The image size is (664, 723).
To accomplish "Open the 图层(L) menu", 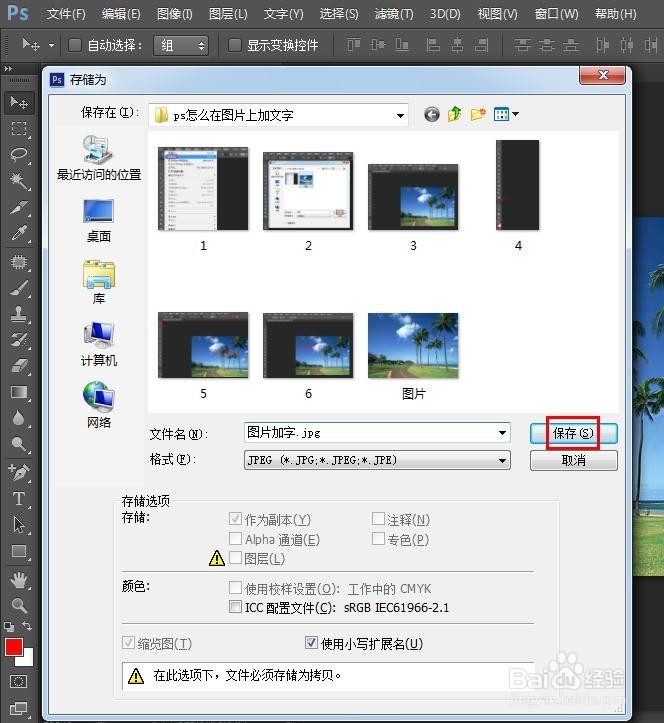I will click(x=228, y=14).
